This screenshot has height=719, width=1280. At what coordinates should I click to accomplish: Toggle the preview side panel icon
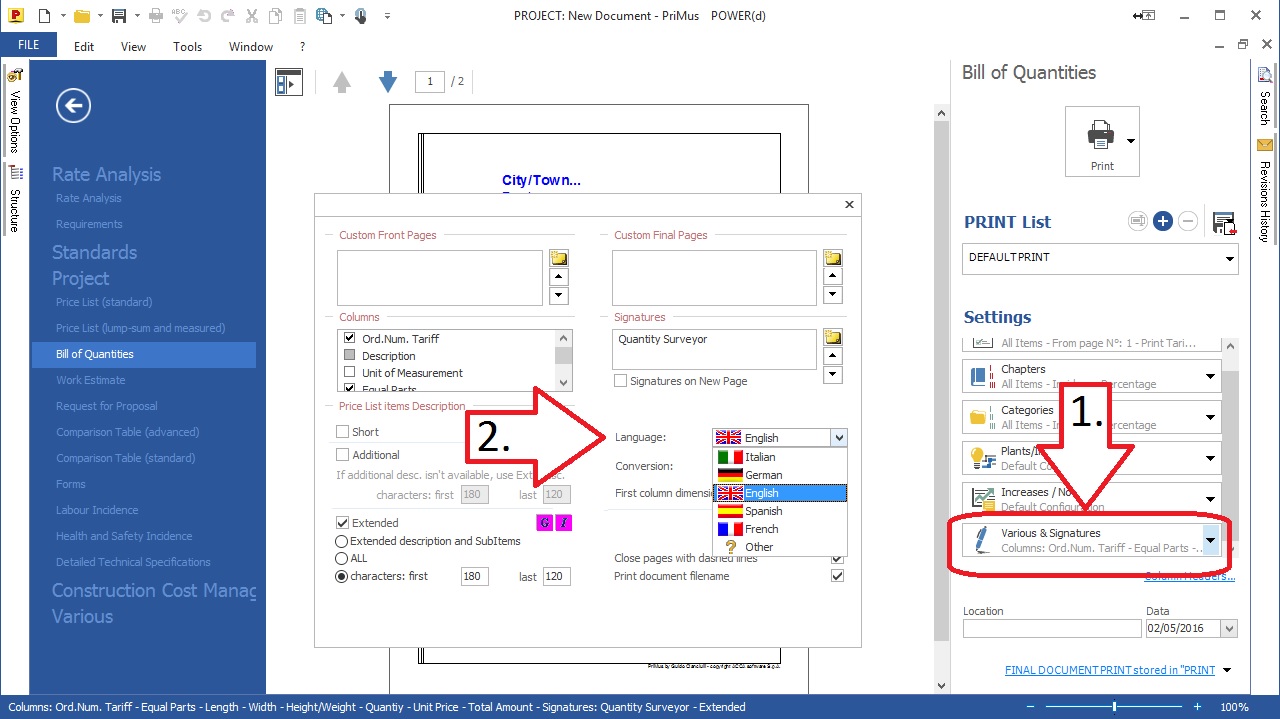pyautogui.click(x=289, y=82)
